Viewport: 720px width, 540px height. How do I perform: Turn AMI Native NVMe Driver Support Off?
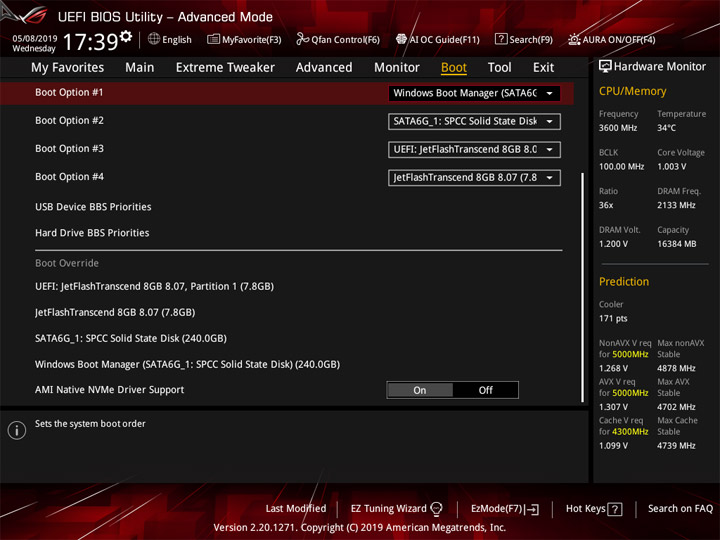coord(485,390)
